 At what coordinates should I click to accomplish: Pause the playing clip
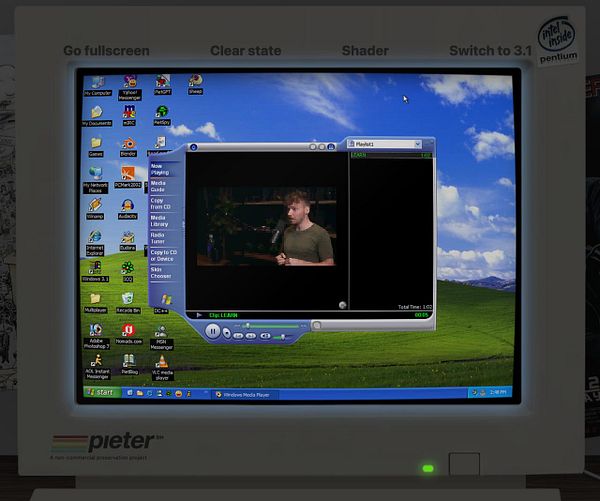tap(213, 331)
